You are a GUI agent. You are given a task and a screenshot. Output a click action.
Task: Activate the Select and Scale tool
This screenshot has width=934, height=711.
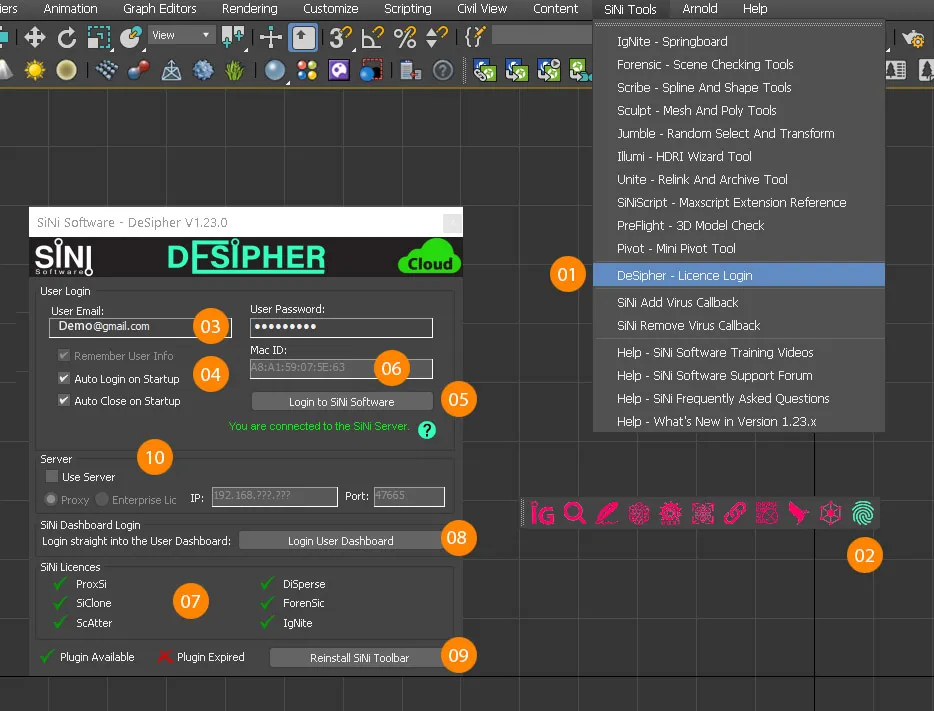(x=99, y=38)
